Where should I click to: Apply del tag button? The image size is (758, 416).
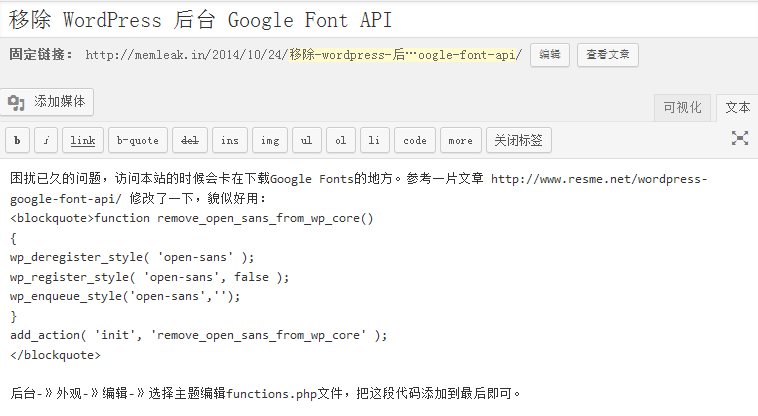pos(190,140)
